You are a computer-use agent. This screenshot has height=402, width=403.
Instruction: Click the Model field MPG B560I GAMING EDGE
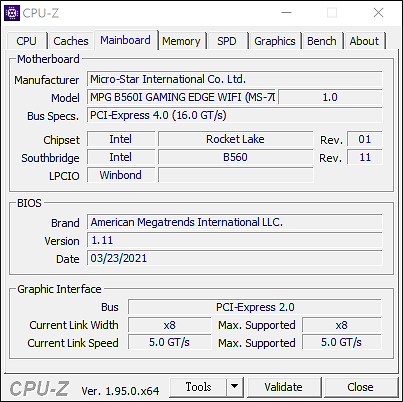coord(182,97)
